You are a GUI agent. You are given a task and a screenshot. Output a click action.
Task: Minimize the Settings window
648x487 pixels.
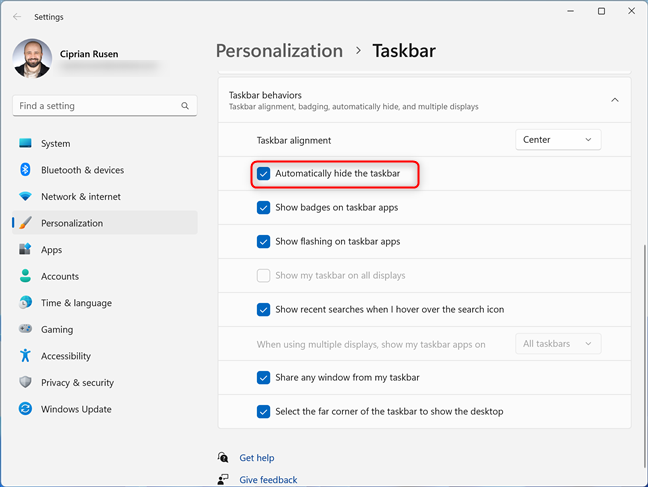(571, 11)
